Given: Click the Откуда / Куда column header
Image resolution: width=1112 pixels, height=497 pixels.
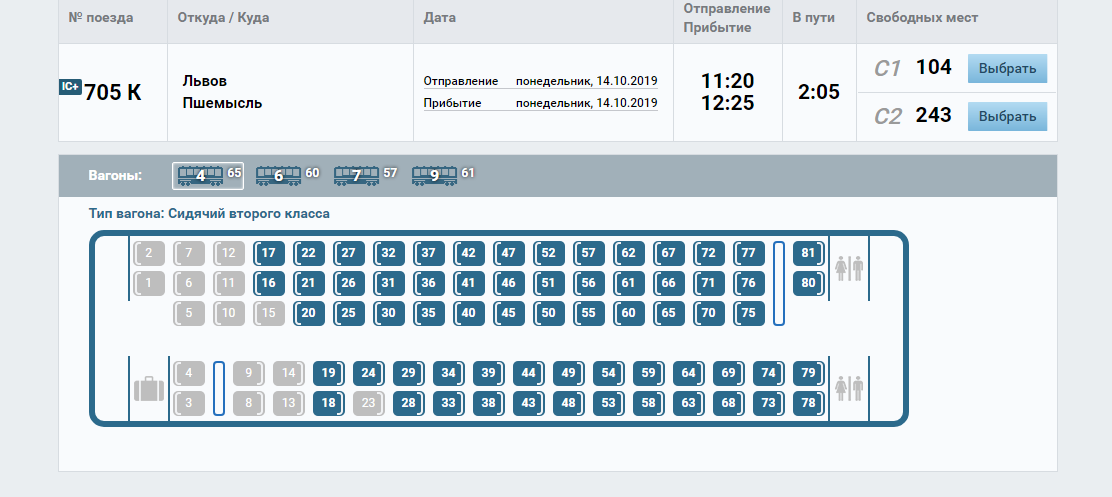Looking at the screenshot, I should pyautogui.click(x=223, y=18).
